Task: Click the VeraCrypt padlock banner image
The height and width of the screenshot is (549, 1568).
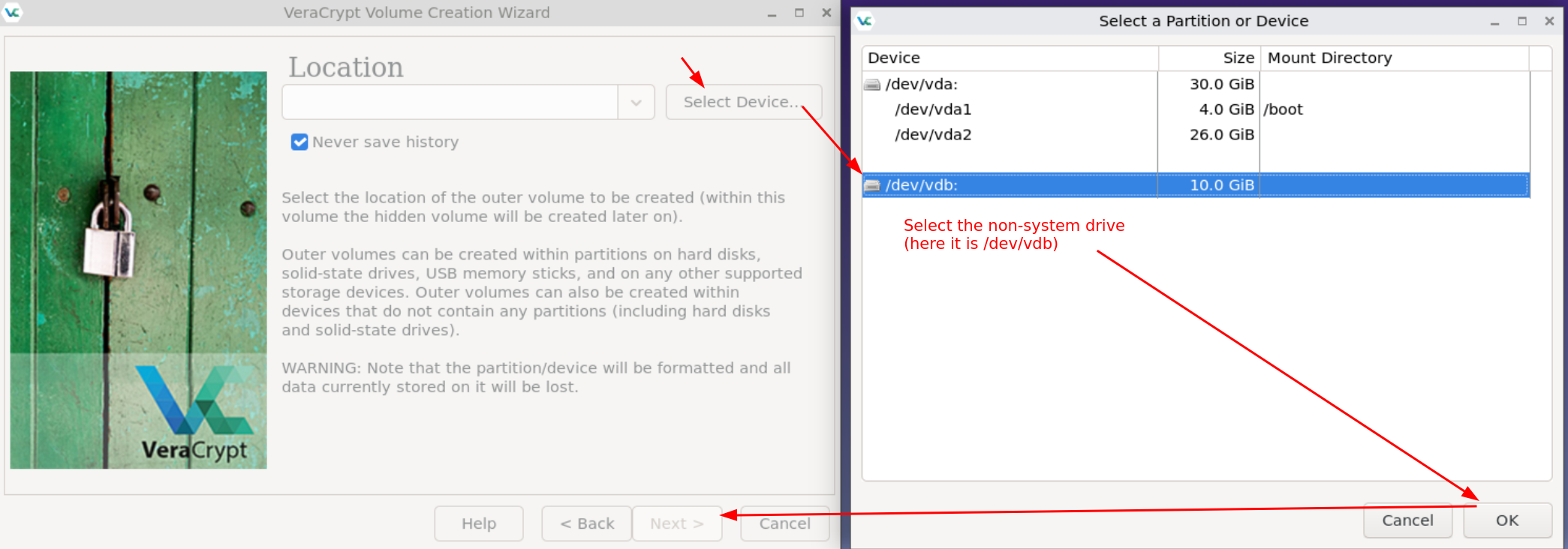Action: tap(139, 270)
